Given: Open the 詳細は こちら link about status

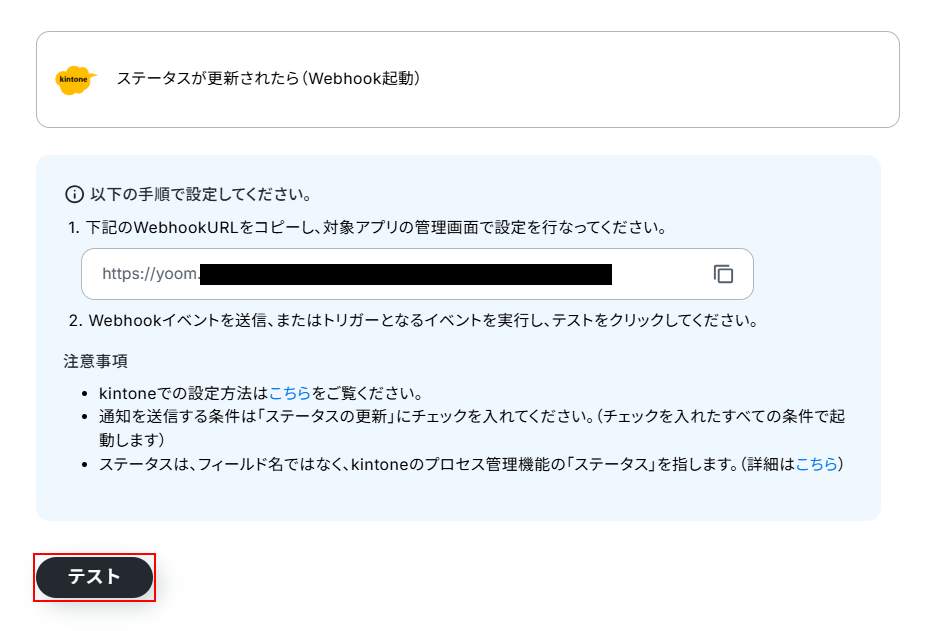Looking at the screenshot, I should [x=816, y=464].
